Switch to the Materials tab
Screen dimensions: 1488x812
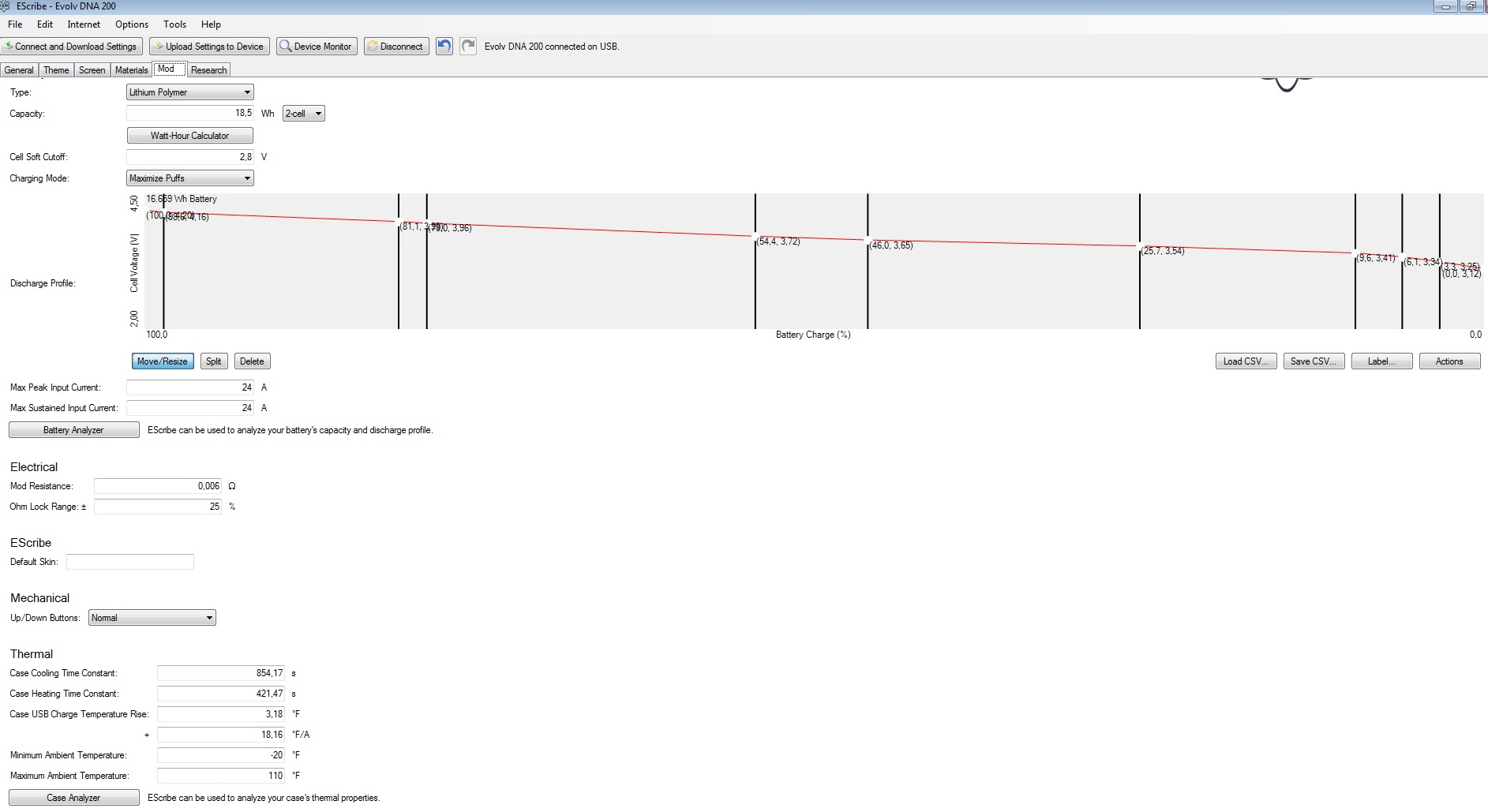[131, 70]
